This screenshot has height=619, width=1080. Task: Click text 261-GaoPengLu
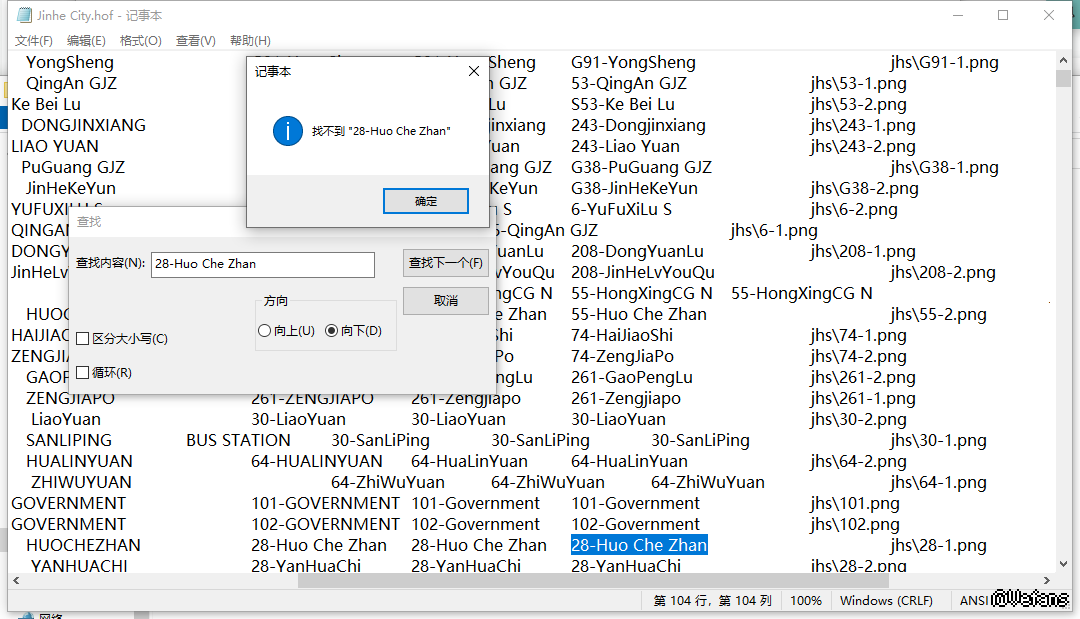tap(632, 377)
